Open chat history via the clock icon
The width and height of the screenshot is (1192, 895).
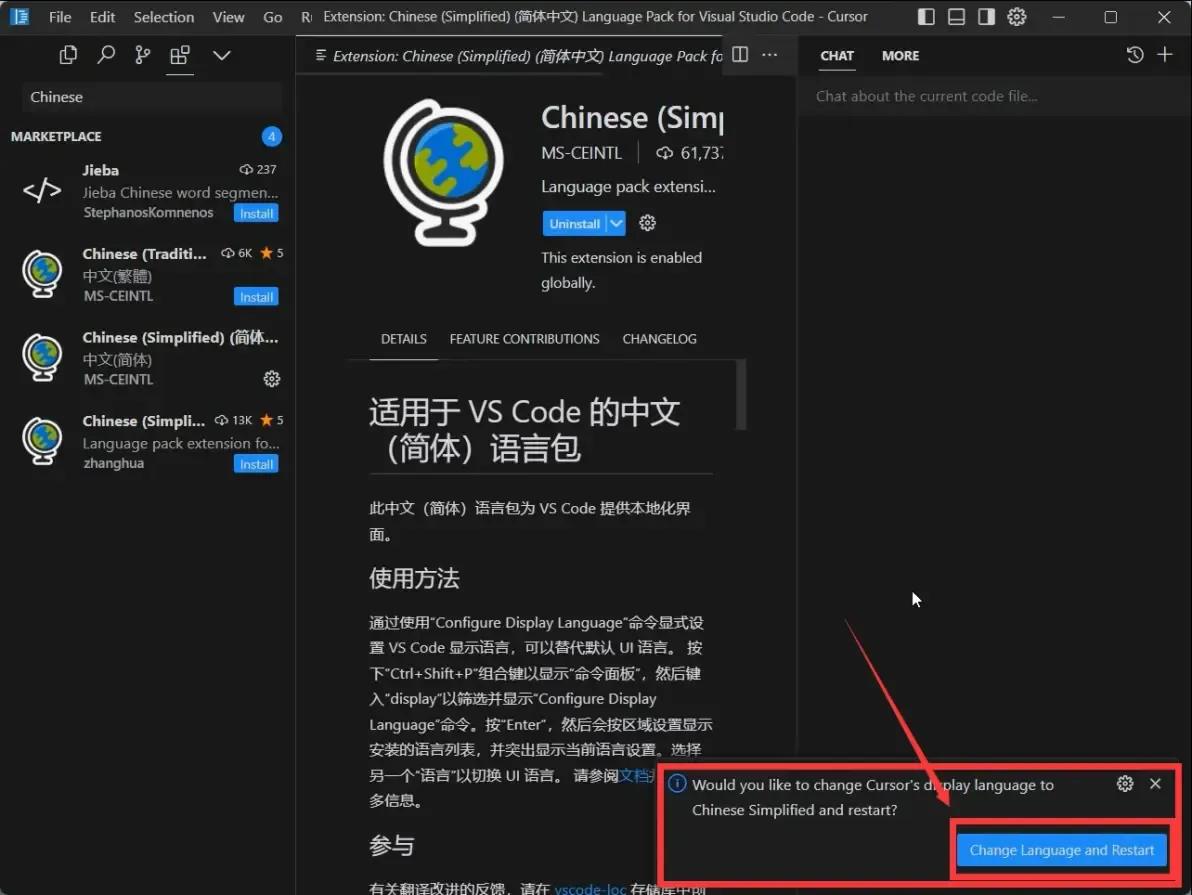pos(1135,55)
